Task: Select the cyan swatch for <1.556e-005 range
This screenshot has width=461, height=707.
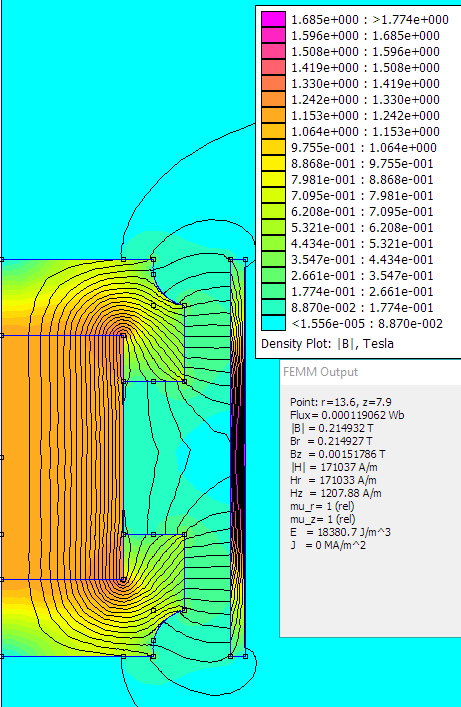Action: pos(273,323)
